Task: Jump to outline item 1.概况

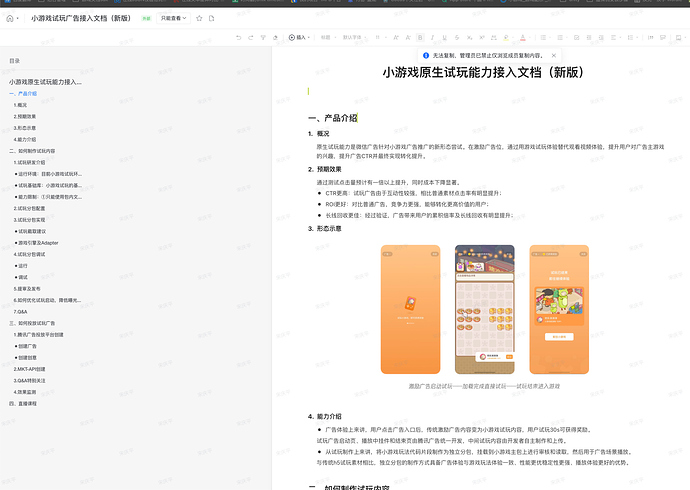Action: (x=20, y=105)
